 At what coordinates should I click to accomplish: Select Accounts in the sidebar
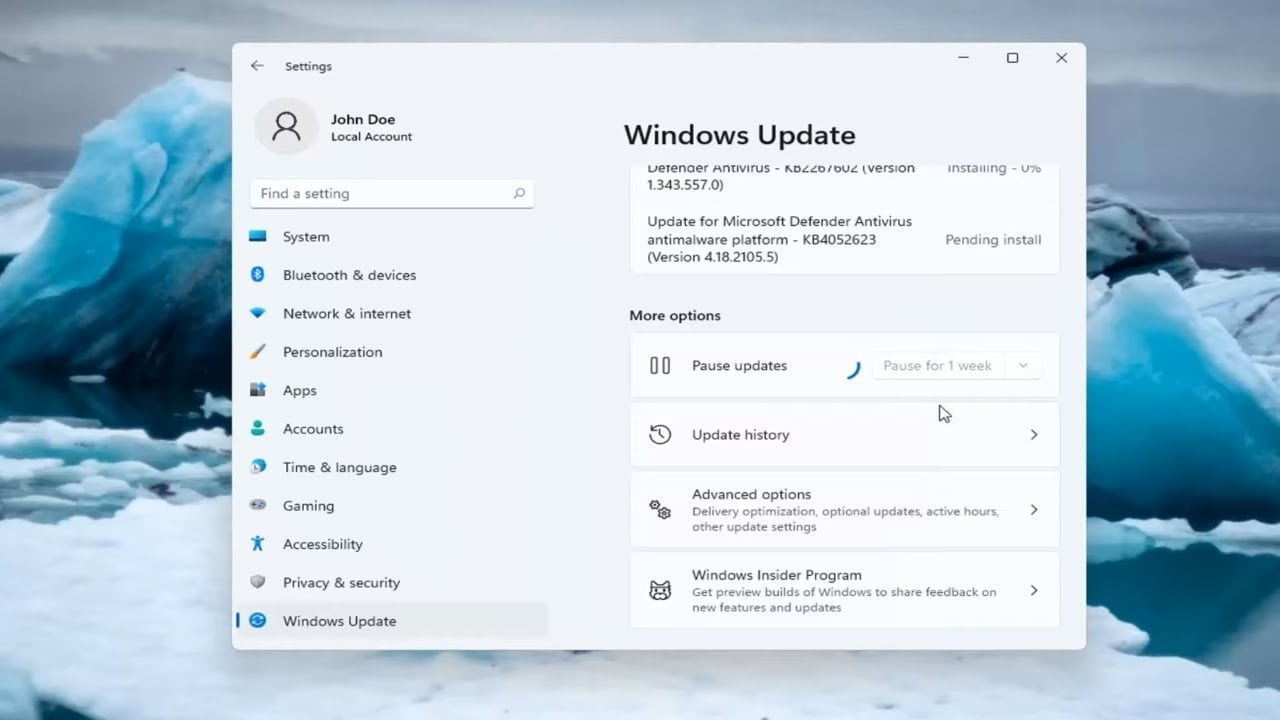(391, 429)
